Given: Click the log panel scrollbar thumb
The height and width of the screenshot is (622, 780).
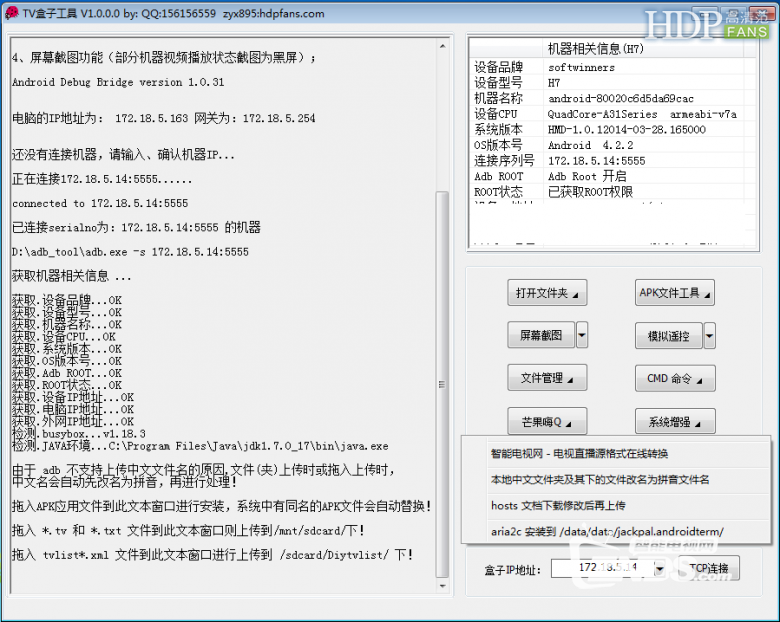Looking at the screenshot, I should pos(442,384).
